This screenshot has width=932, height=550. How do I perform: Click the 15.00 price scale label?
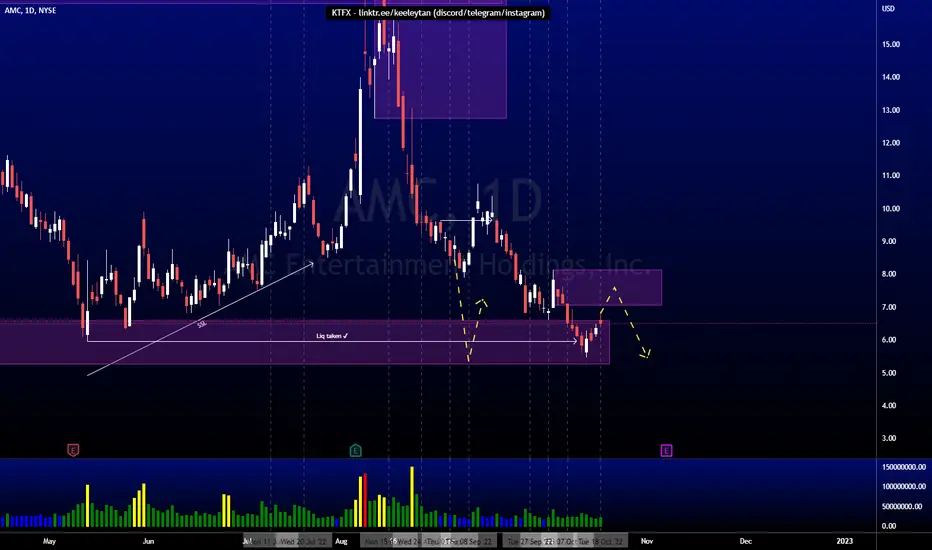[890, 44]
